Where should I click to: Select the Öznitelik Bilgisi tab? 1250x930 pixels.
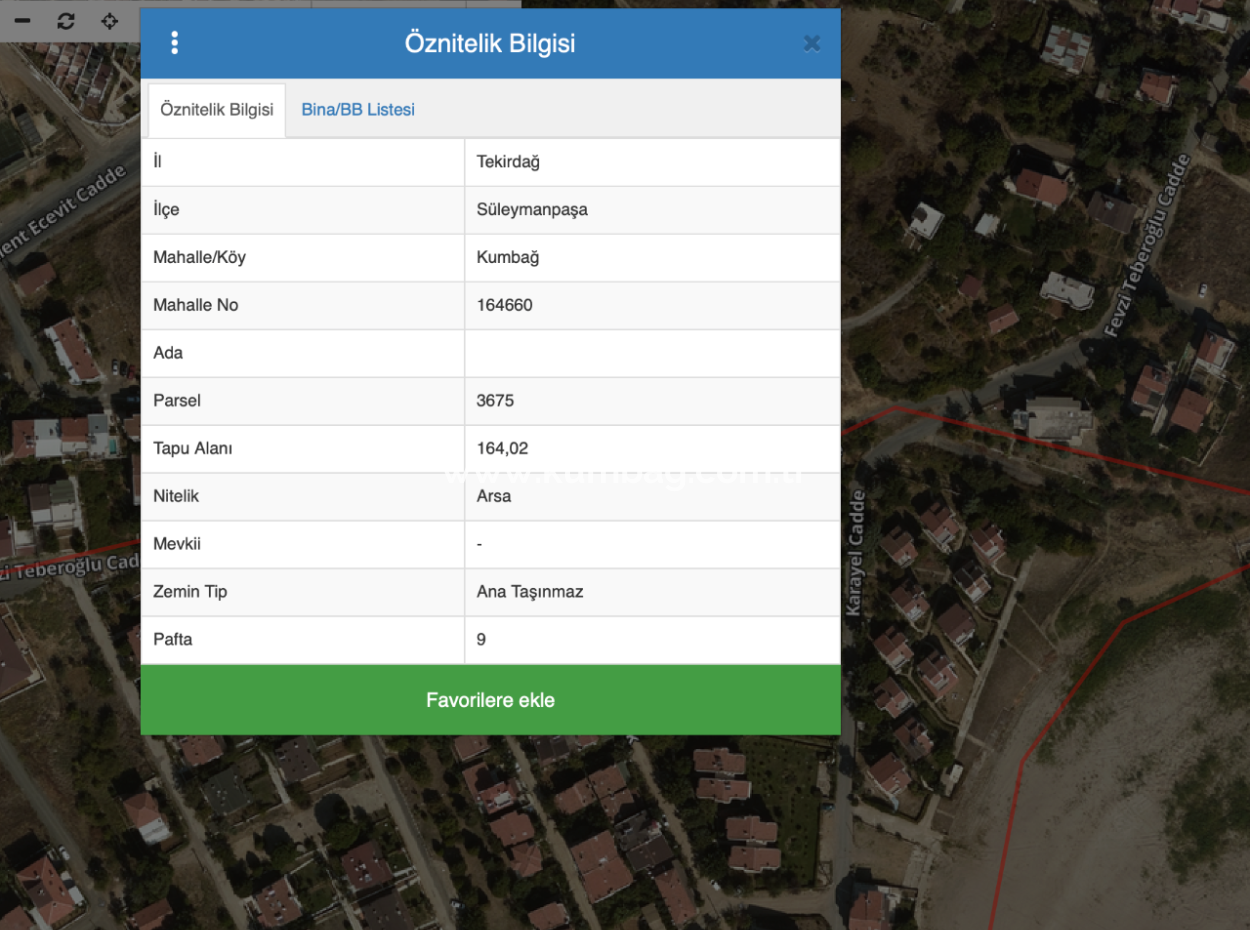click(x=216, y=110)
